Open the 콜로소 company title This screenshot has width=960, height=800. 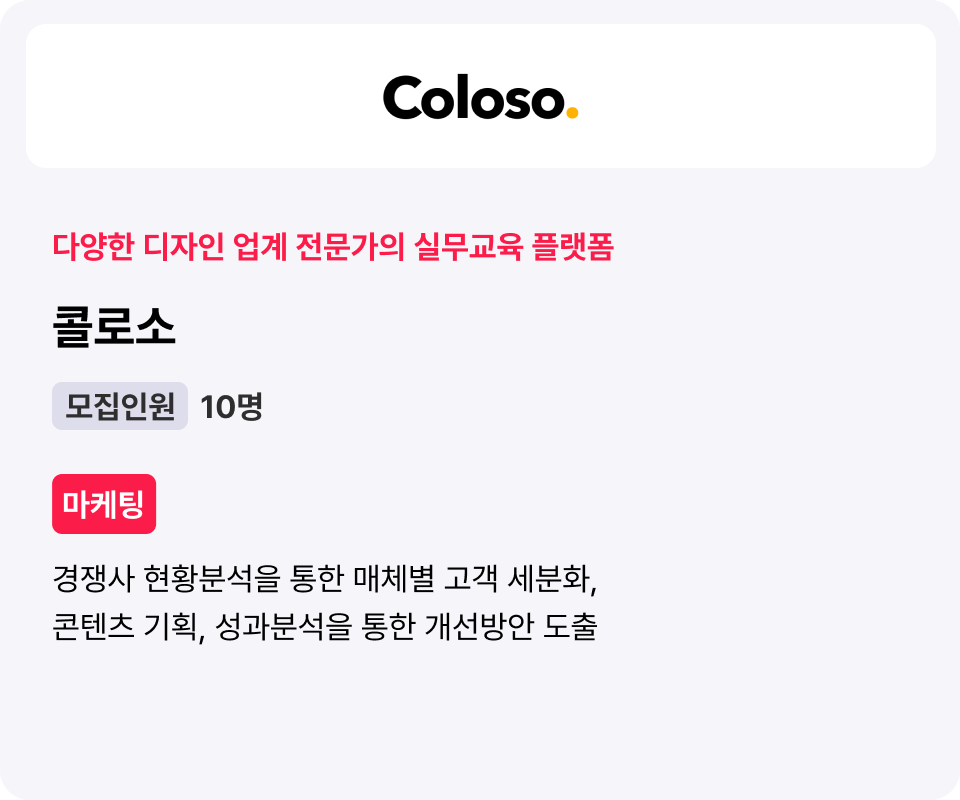(x=114, y=328)
